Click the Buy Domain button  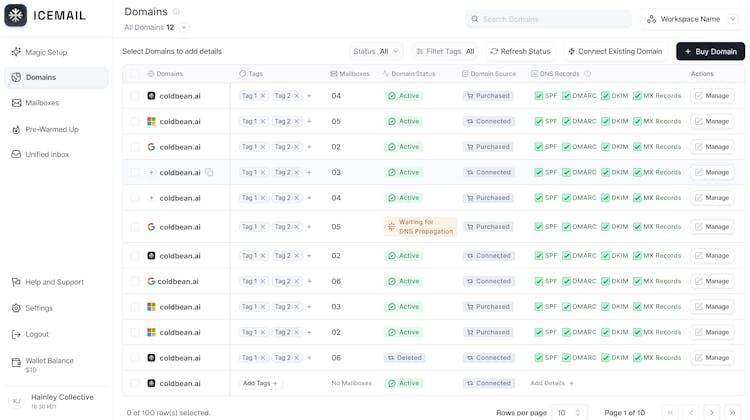pos(710,51)
